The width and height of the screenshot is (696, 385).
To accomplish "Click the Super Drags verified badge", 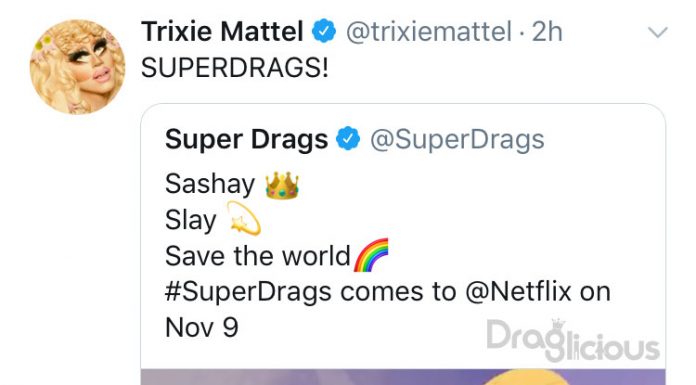I will [348, 139].
